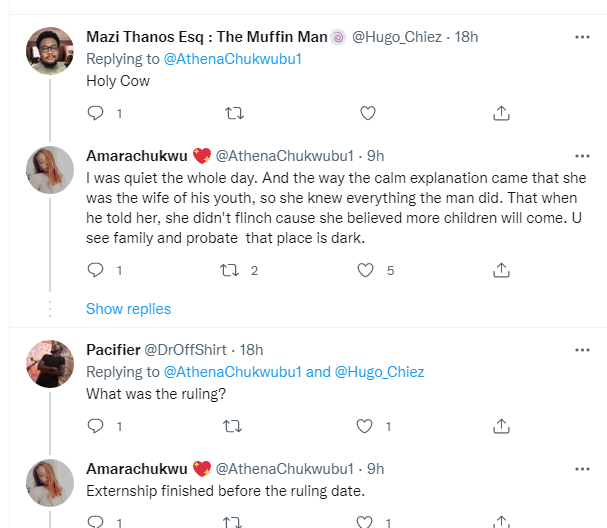Retweet the "Holy Cow" tweet
Viewport: 607px width, 528px height.
coord(234,114)
